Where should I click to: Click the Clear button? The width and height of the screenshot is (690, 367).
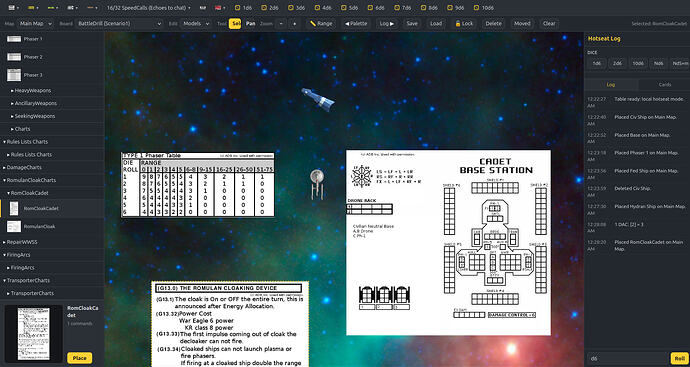click(549, 23)
